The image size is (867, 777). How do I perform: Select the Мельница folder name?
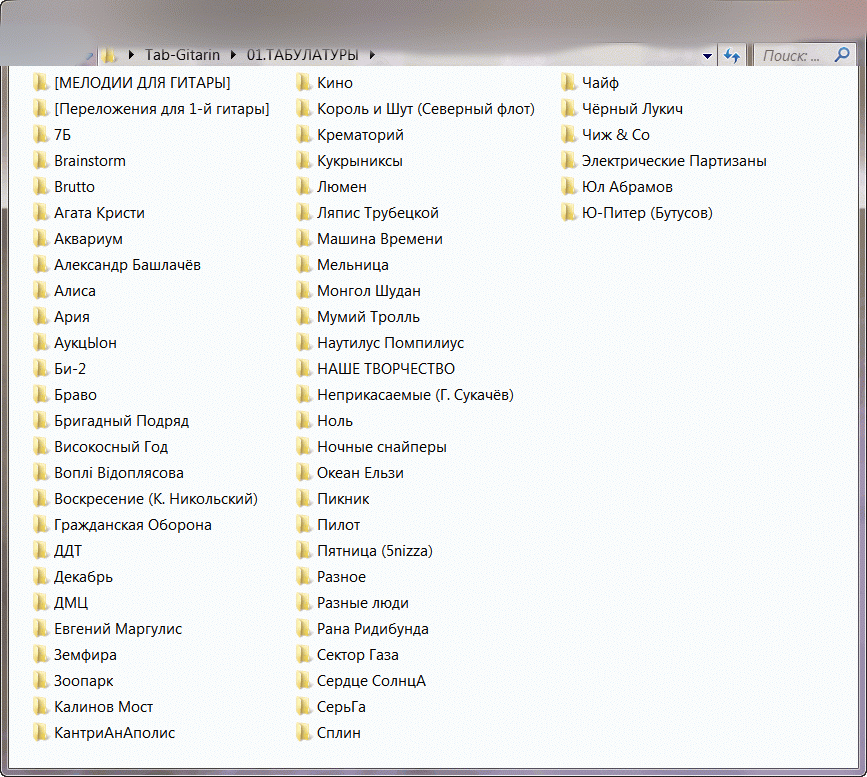pos(353,265)
